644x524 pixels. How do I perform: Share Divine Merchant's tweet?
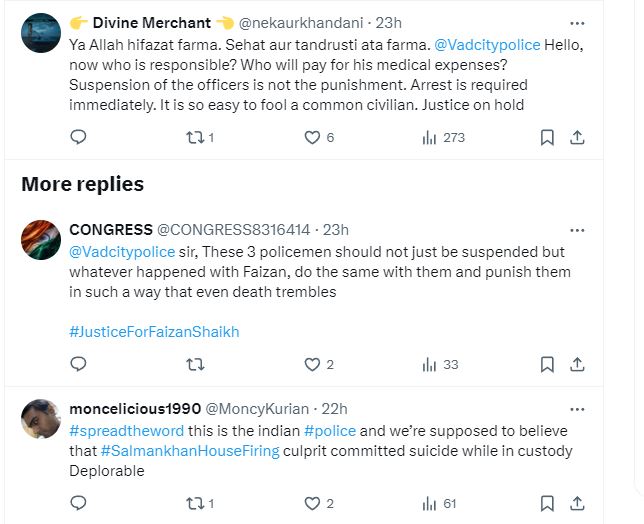tap(577, 137)
